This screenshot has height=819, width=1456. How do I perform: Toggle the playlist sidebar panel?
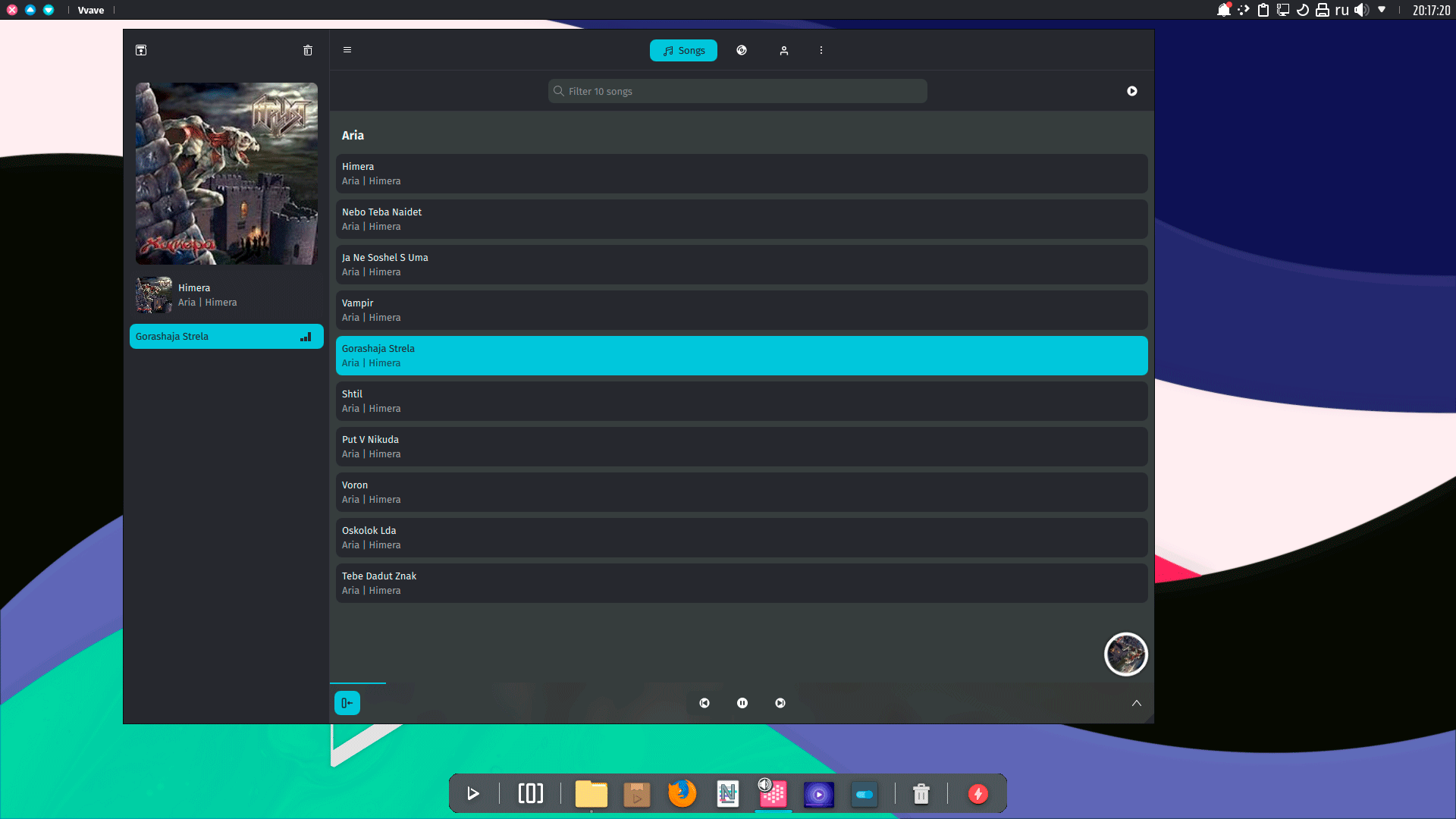coord(347,703)
